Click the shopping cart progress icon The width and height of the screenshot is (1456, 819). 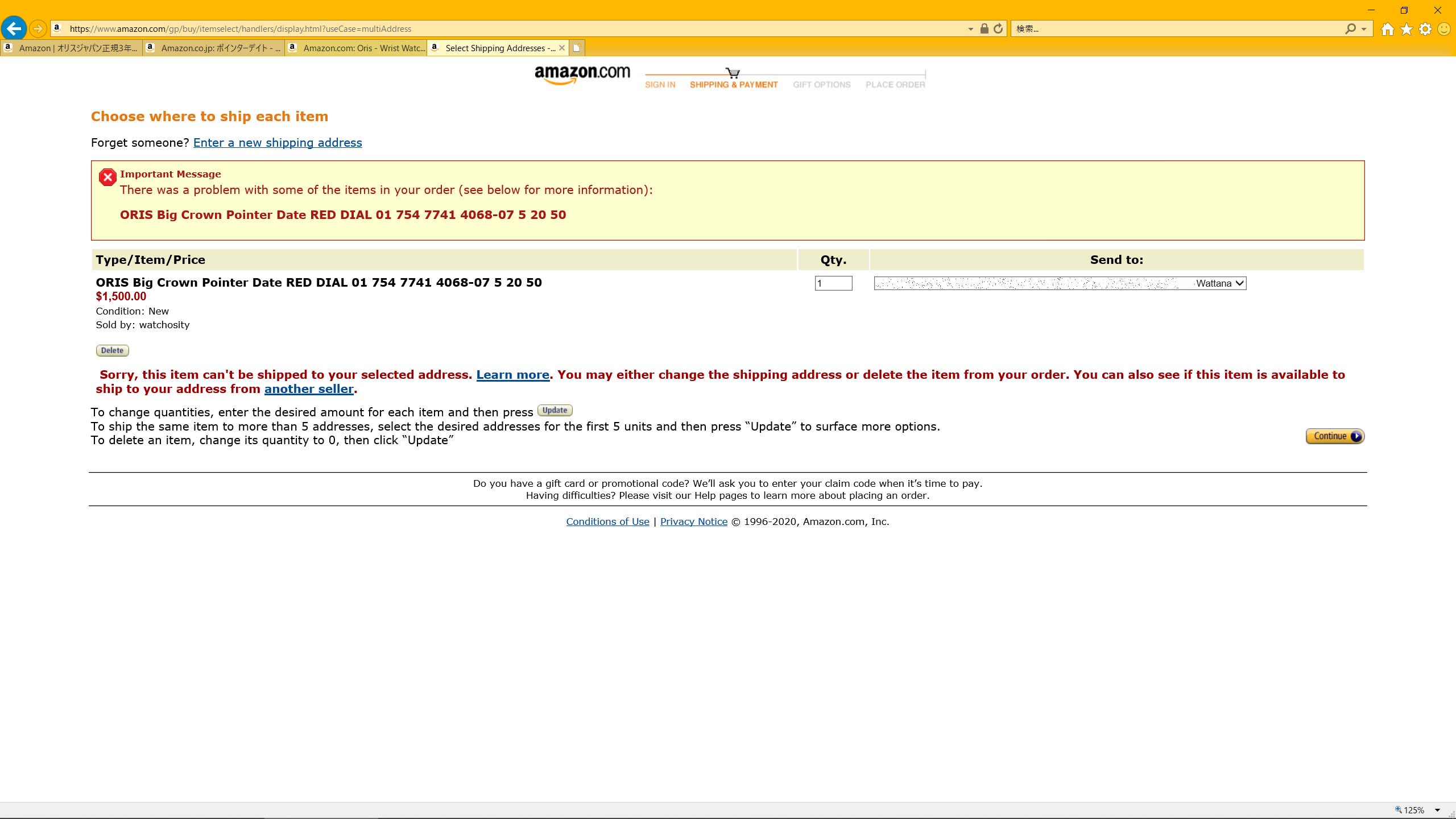pos(733,73)
